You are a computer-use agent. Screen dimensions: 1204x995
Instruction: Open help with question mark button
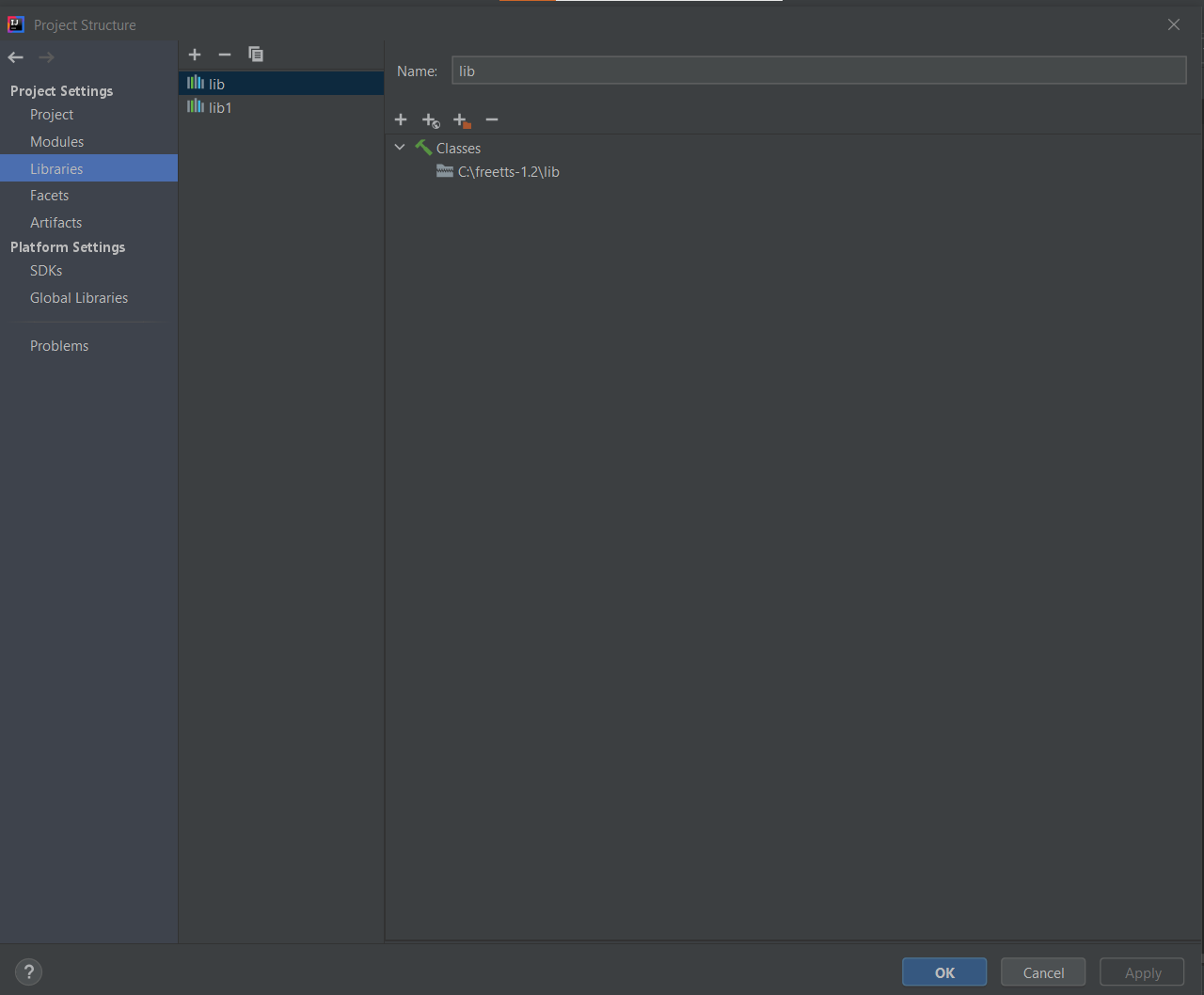pyautogui.click(x=29, y=971)
